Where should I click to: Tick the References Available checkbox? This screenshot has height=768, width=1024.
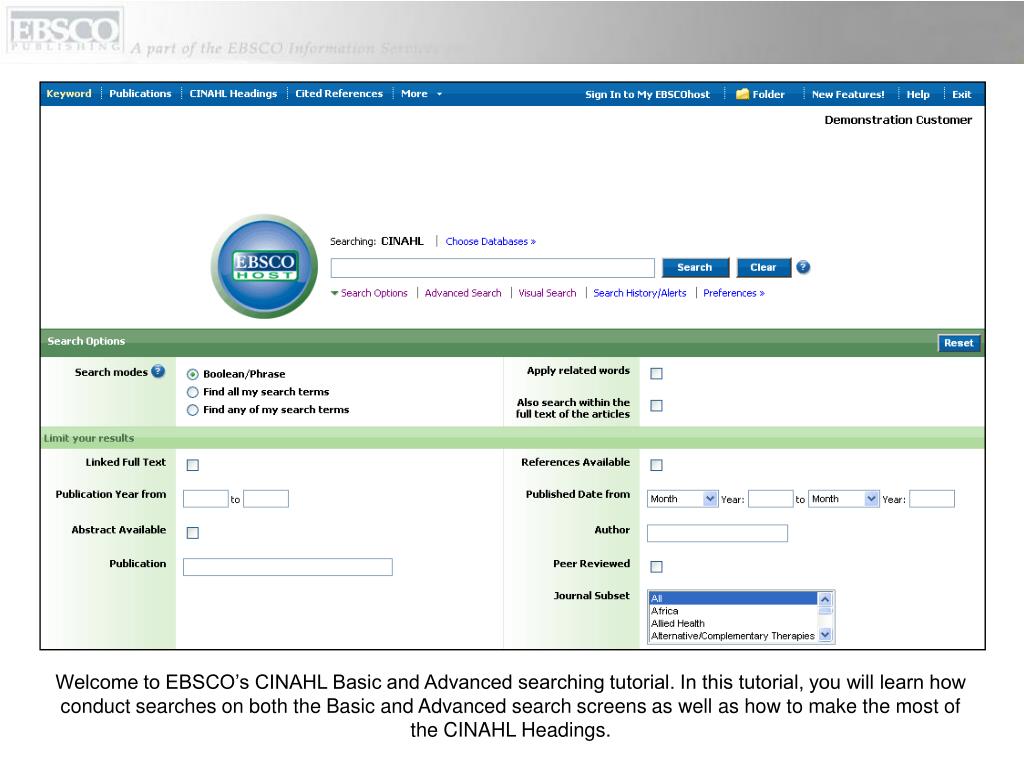(656, 465)
